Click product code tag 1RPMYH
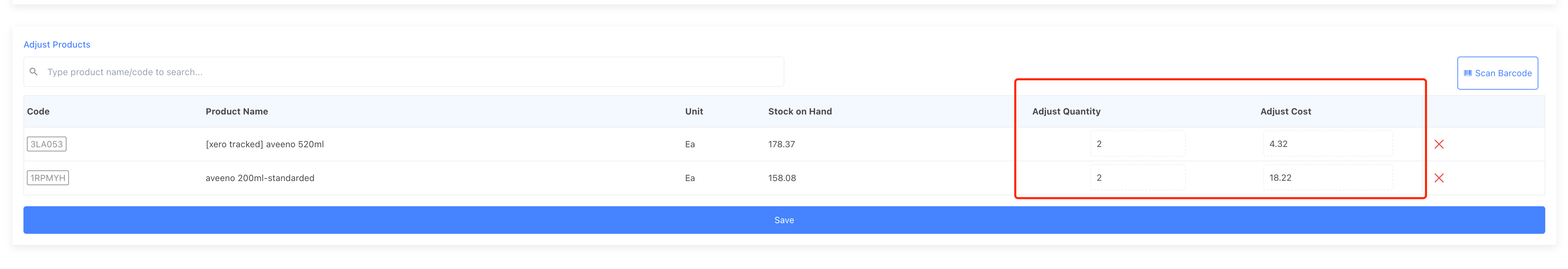 (x=48, y=178)
